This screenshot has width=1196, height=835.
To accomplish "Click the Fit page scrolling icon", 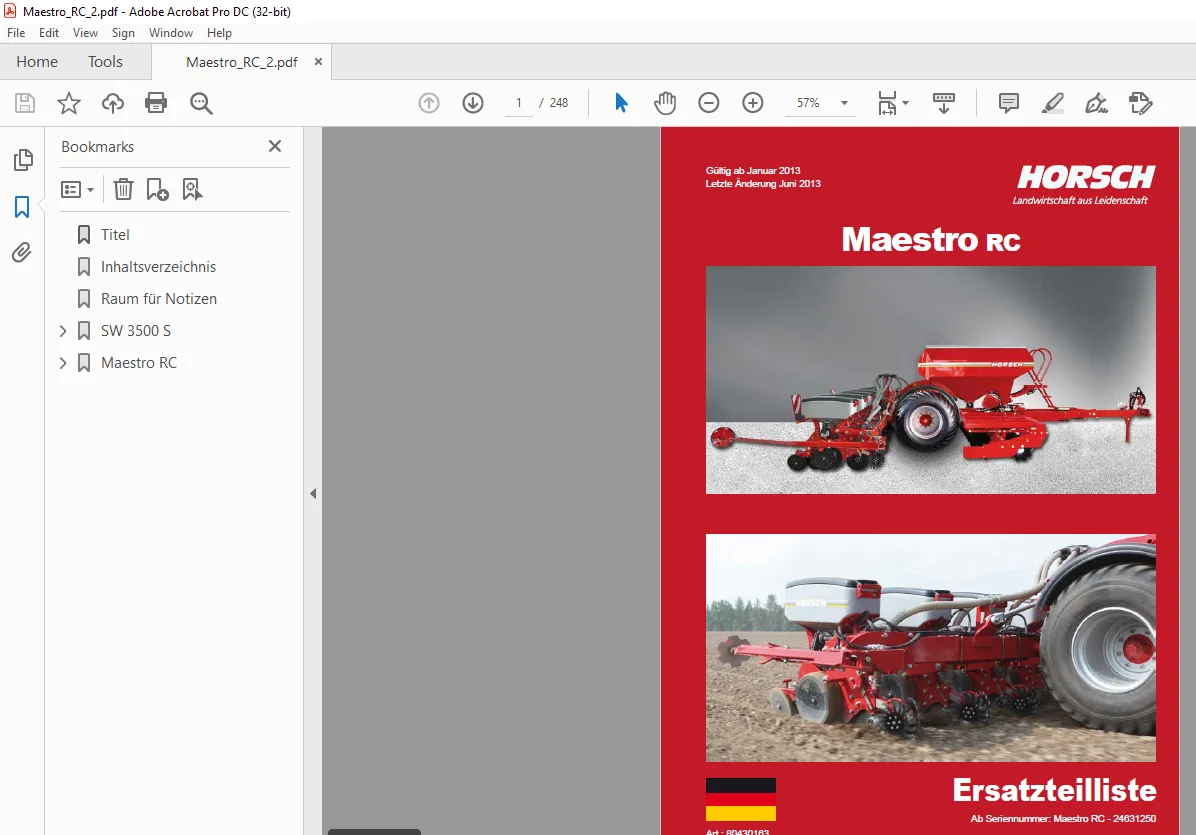I will pos(887,103).
